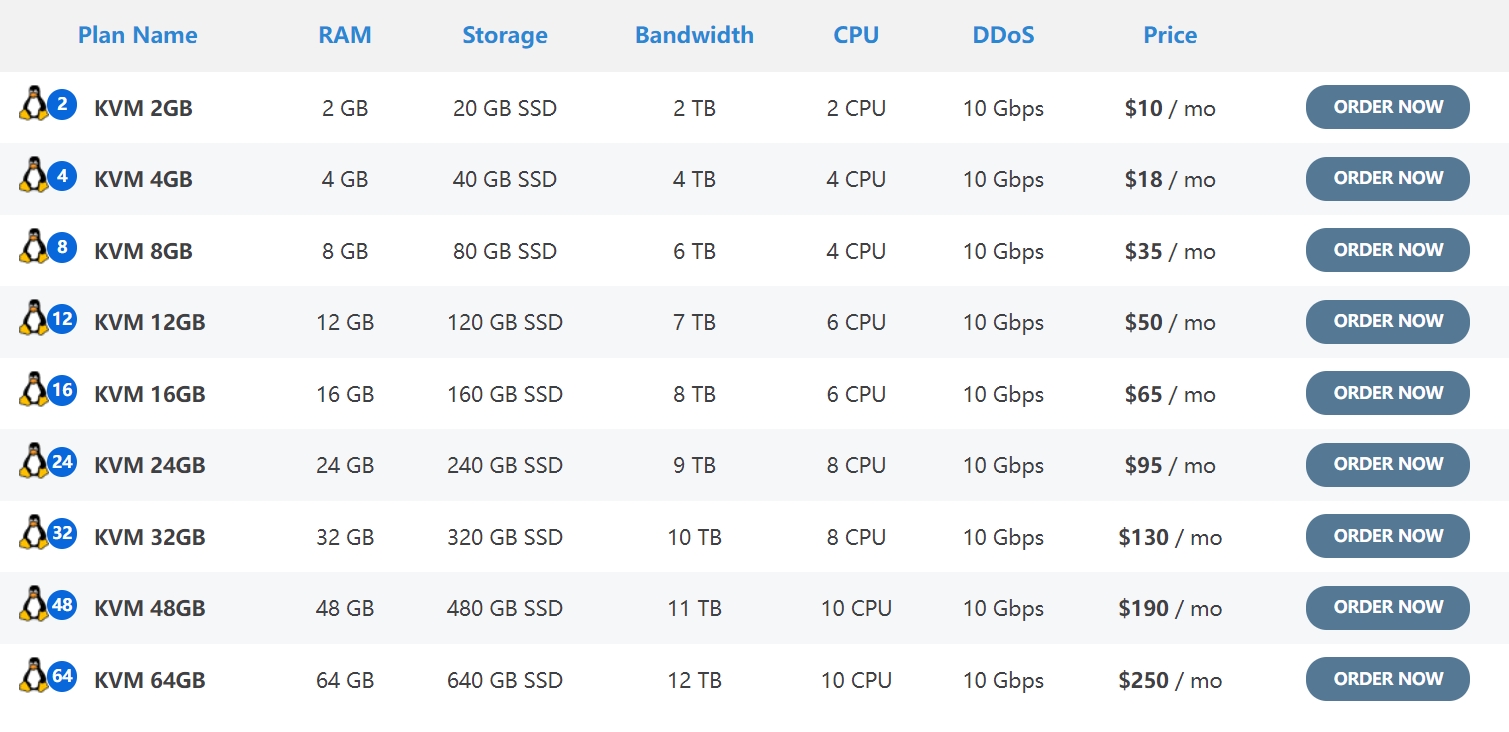This screenshot has height=732, width=1509.
Task: Select the KVM 48GB plan name
Action: 150,608
